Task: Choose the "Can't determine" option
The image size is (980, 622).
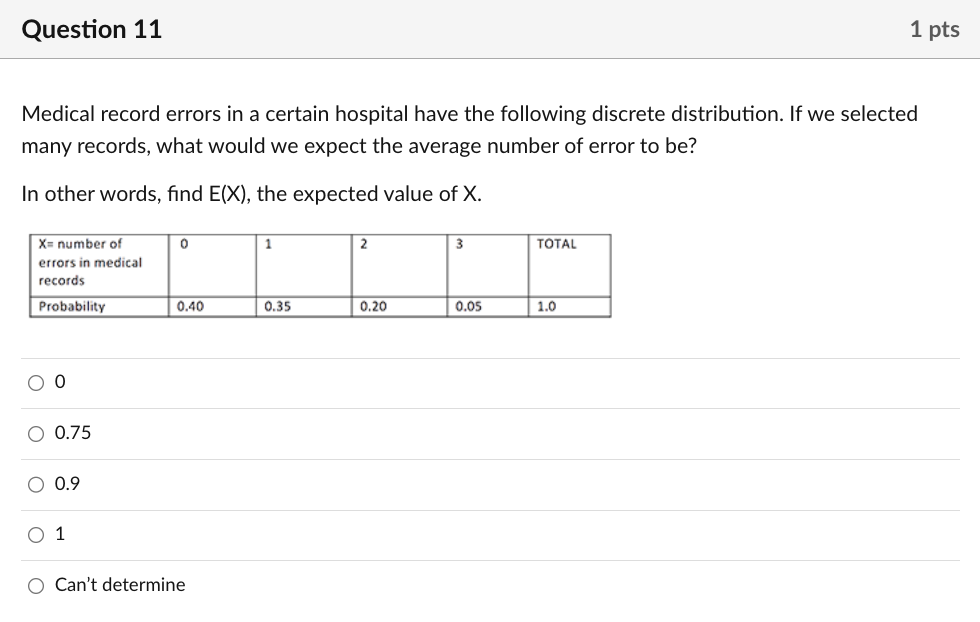Action: point(36,585)
